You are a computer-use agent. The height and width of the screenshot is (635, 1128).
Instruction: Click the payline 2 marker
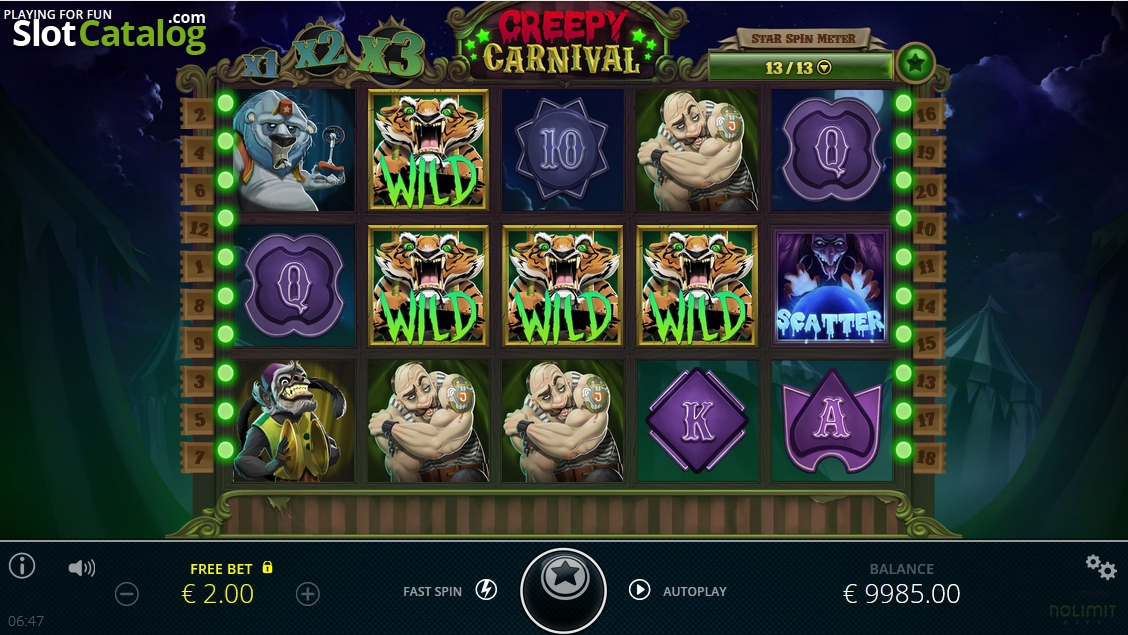[199, 114]
